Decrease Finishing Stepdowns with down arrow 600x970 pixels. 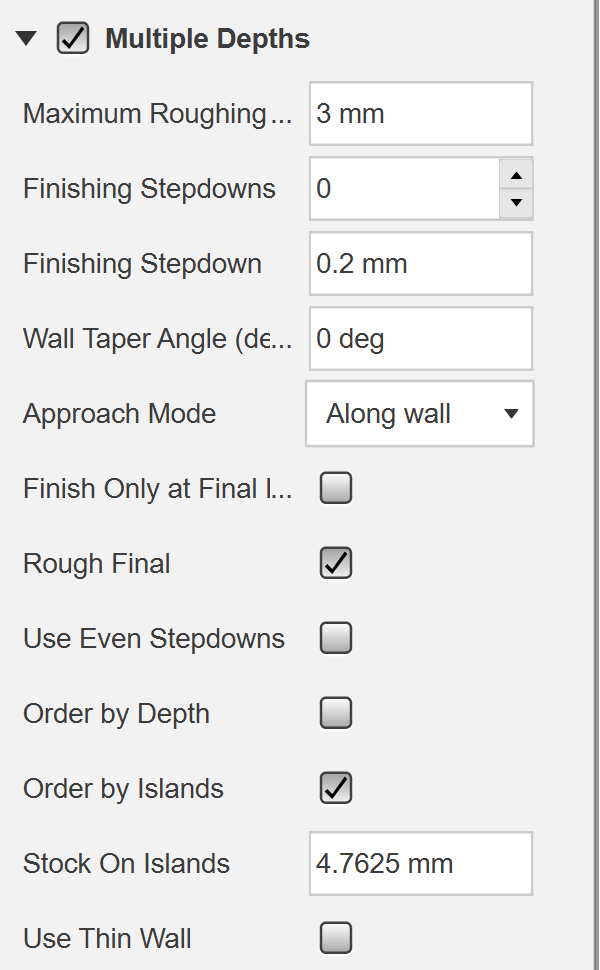point(515,202)
